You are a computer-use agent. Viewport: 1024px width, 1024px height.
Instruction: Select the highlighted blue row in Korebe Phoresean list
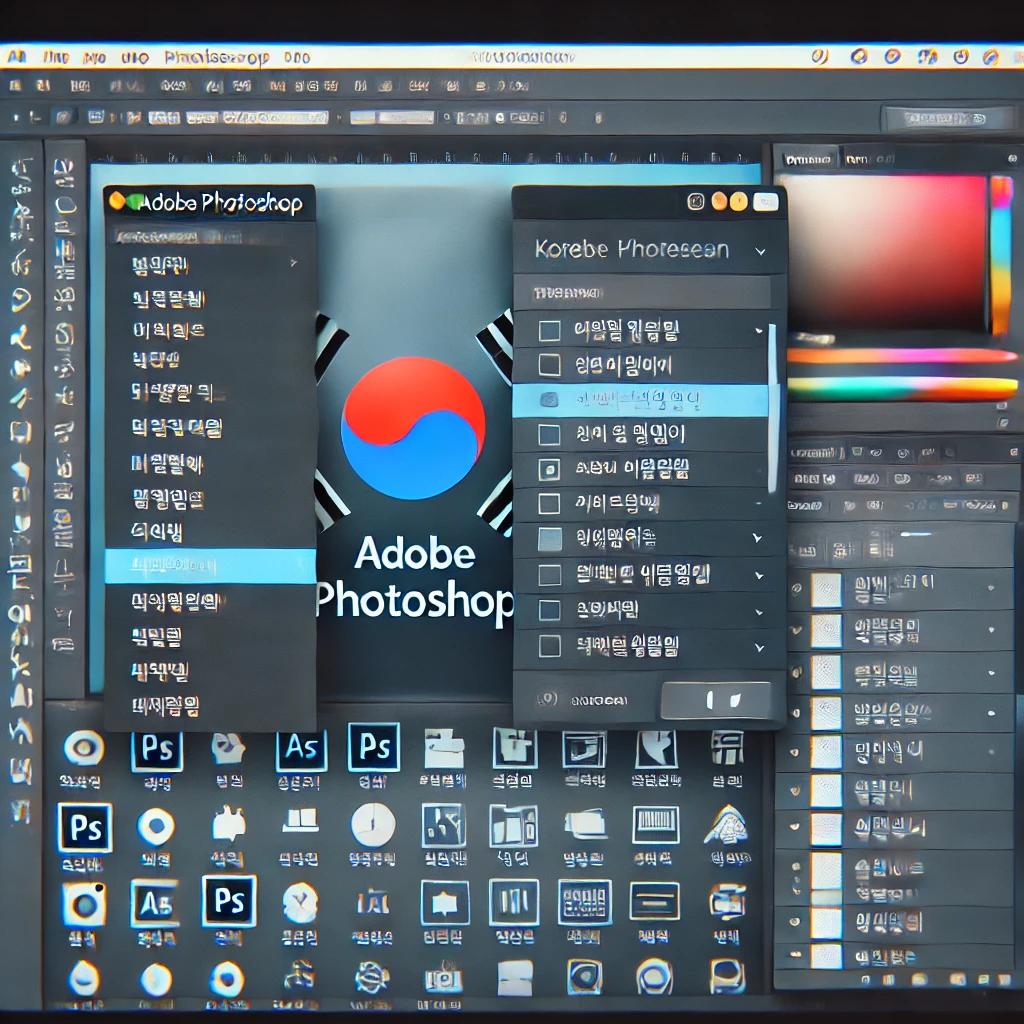pyautogui.click(x=640, y=400)
